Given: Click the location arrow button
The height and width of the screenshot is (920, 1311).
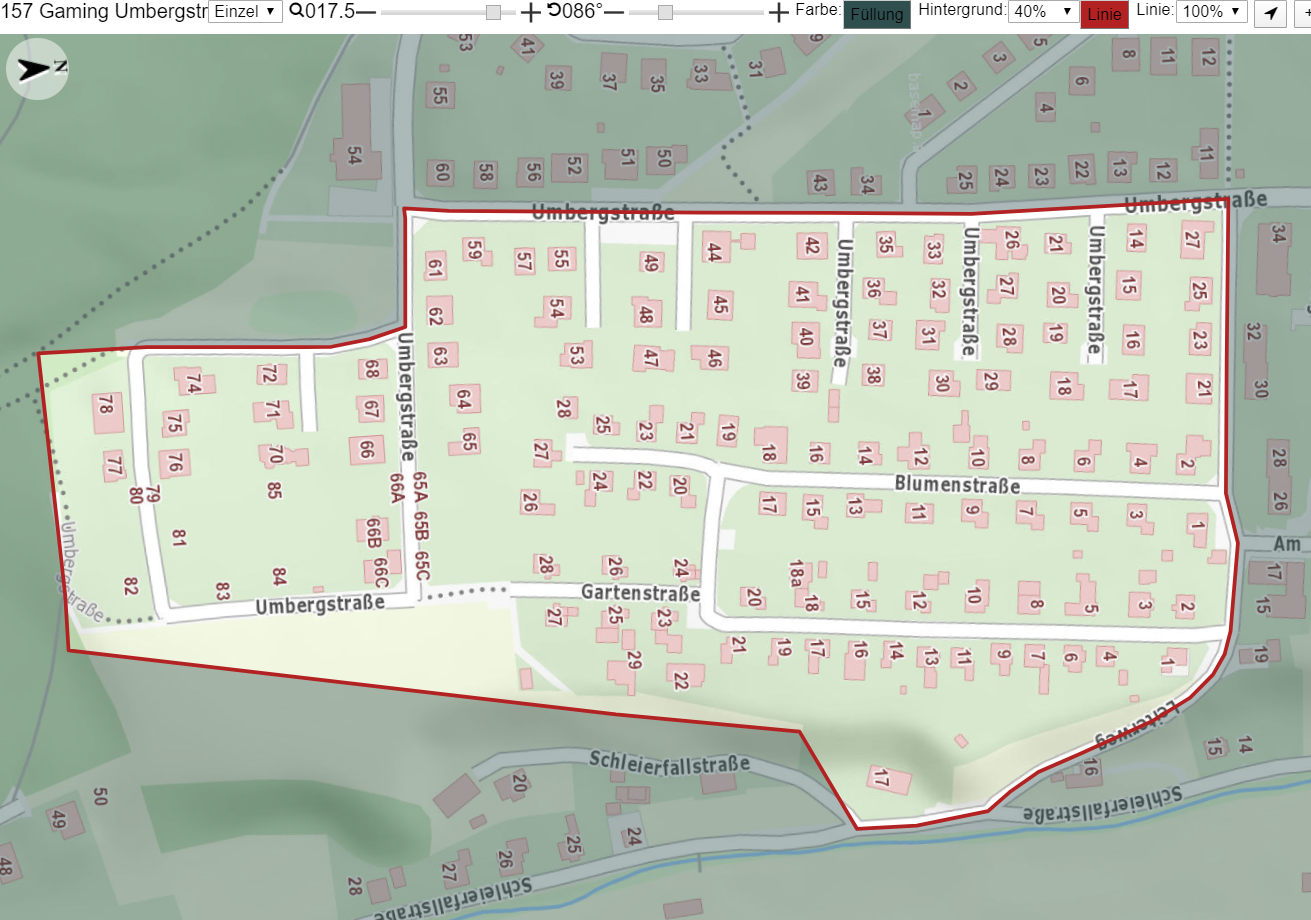Looking at the screenshot, I should tap(1270, 13).
